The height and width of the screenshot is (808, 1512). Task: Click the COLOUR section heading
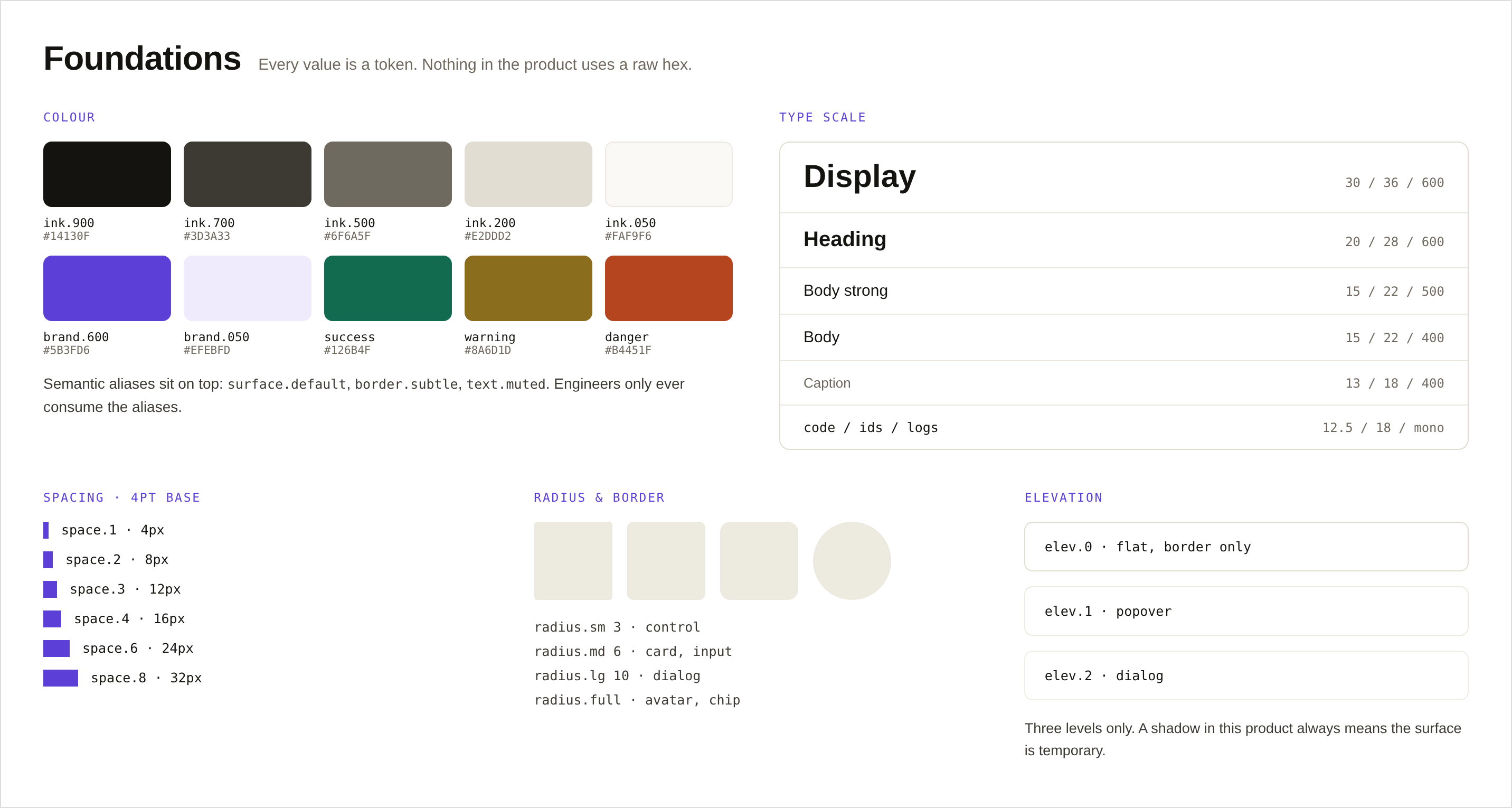click(69, 117)
